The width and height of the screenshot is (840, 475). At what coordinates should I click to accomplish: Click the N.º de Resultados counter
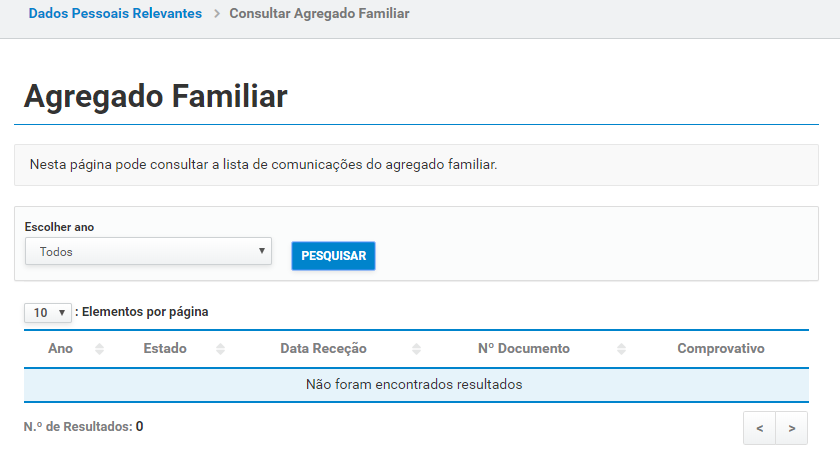(83, 427)
